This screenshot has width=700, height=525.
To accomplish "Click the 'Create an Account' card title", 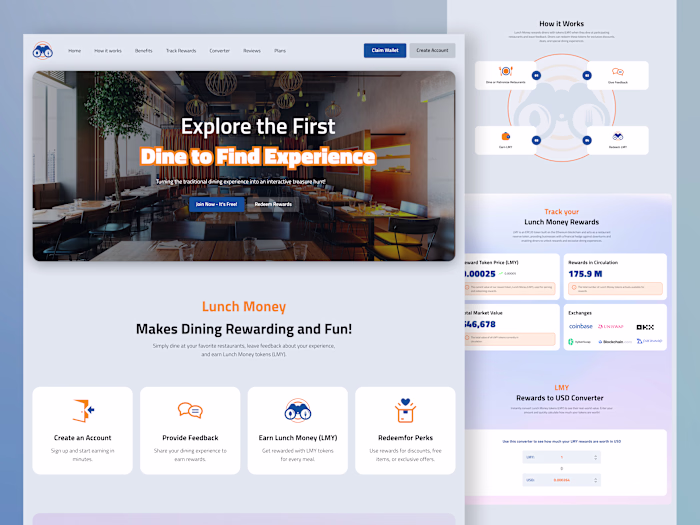I will coord(83,438).
